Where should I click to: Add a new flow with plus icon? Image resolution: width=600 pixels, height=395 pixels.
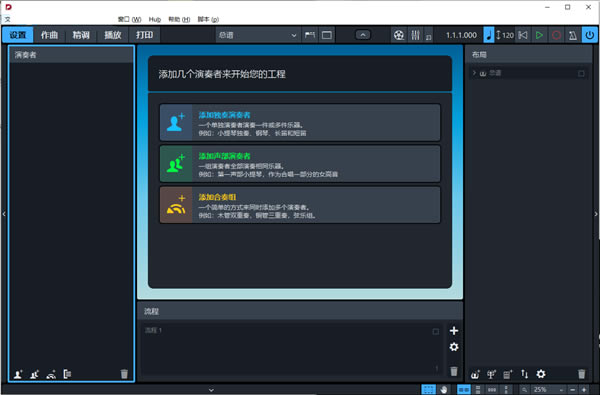[454, 331]
